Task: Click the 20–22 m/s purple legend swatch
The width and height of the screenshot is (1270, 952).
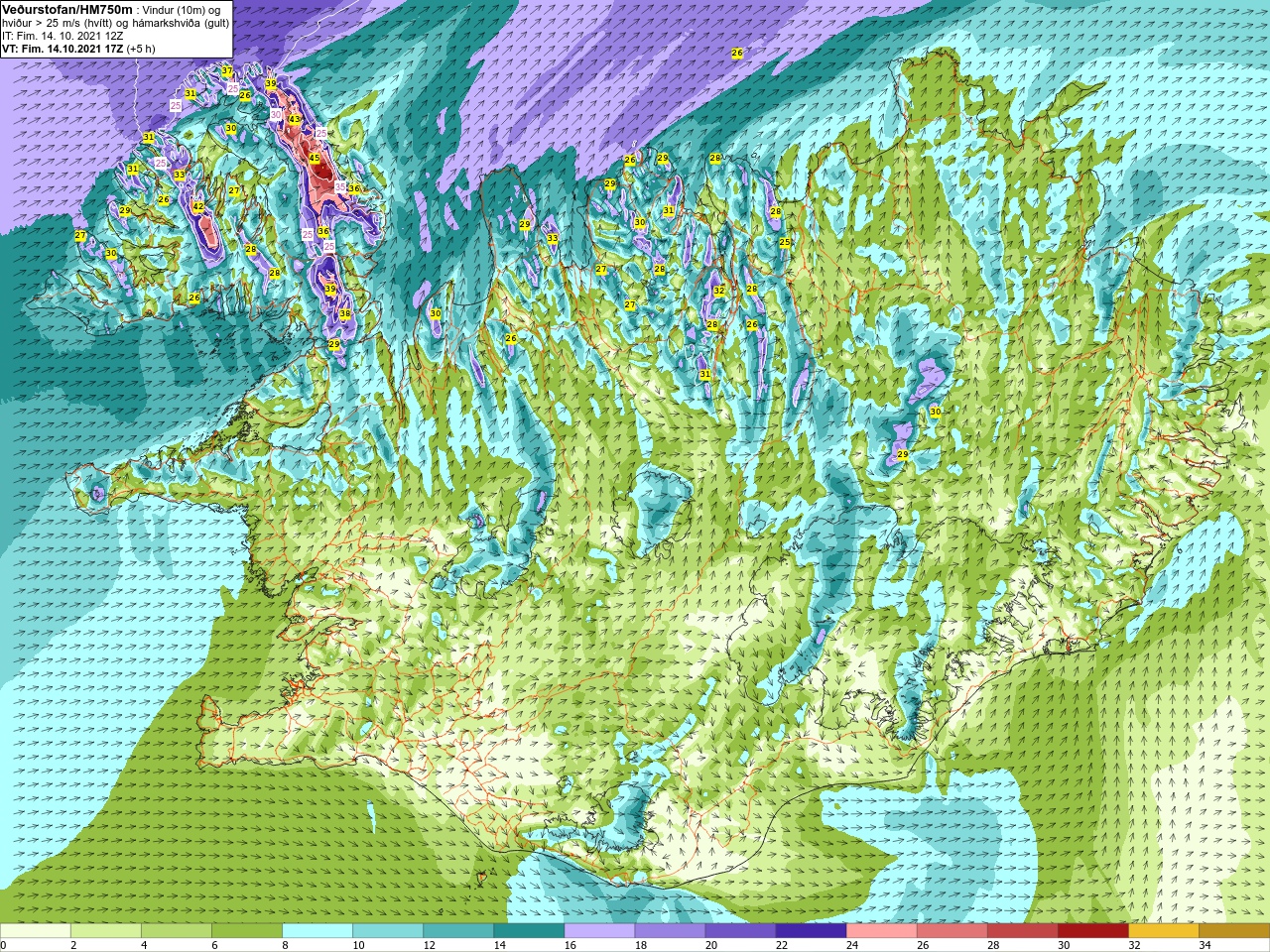Action: [x=740, y=931]
